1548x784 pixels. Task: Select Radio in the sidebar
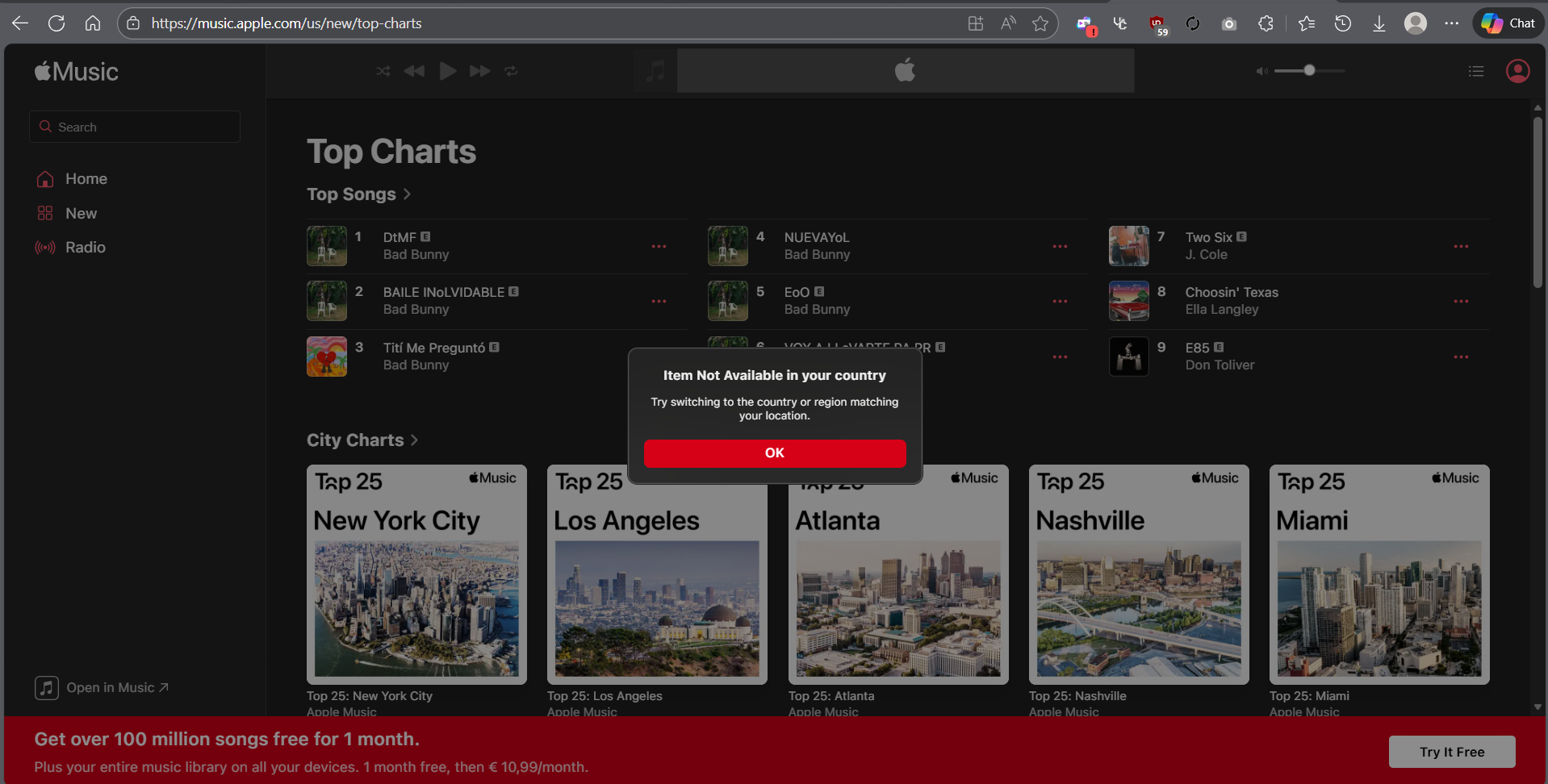tap(85, 248)
